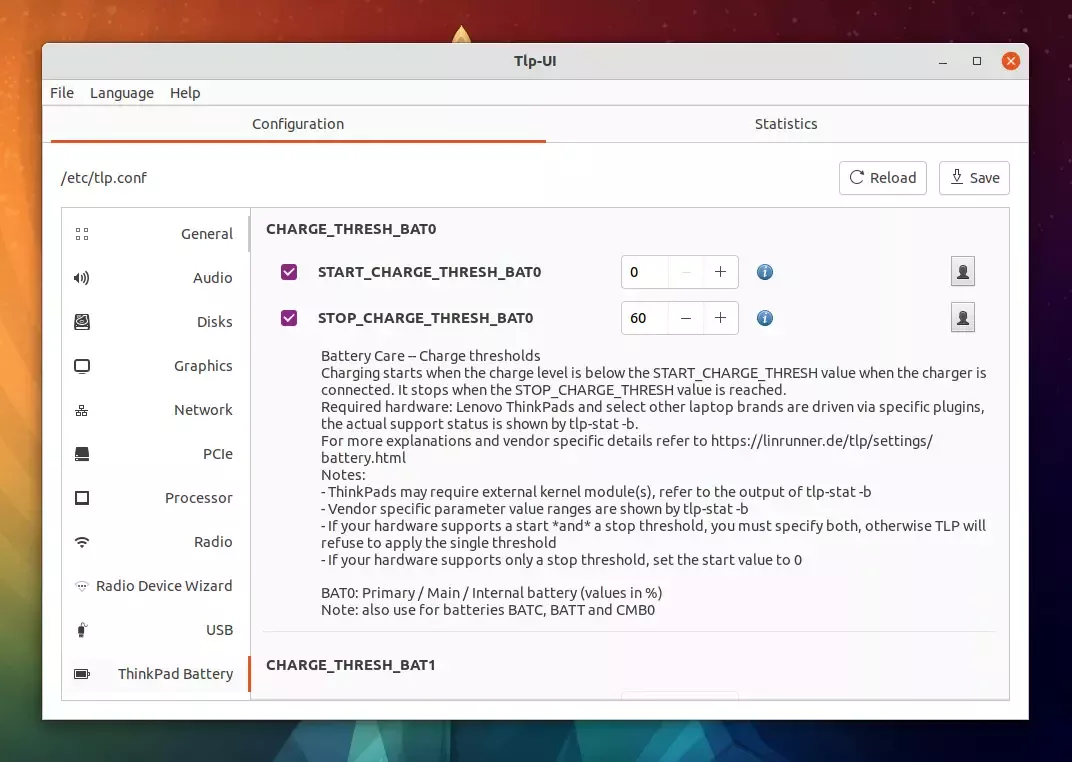Select the Radio Device Wizard category
This screenshot has height=762, width=1072.
(x=163, y=586)
